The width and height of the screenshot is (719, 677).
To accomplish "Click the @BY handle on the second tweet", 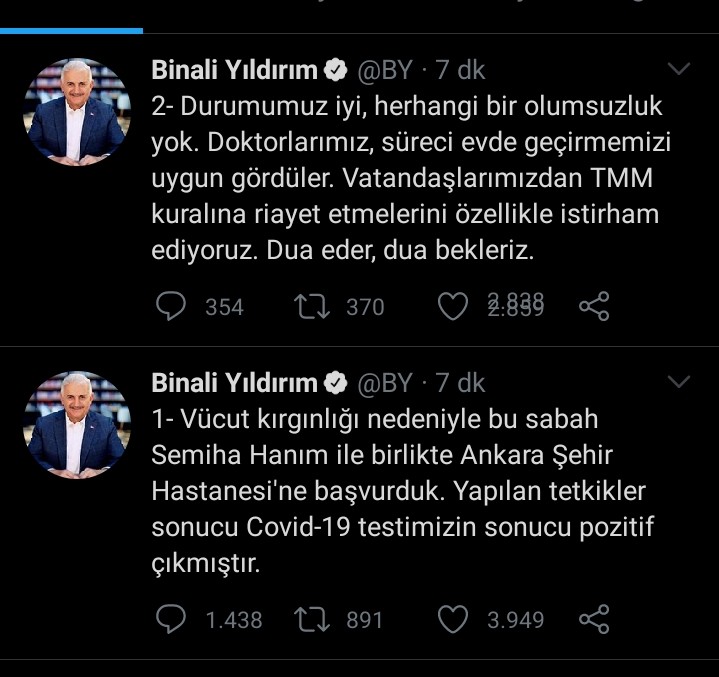I will coord(385,383).
